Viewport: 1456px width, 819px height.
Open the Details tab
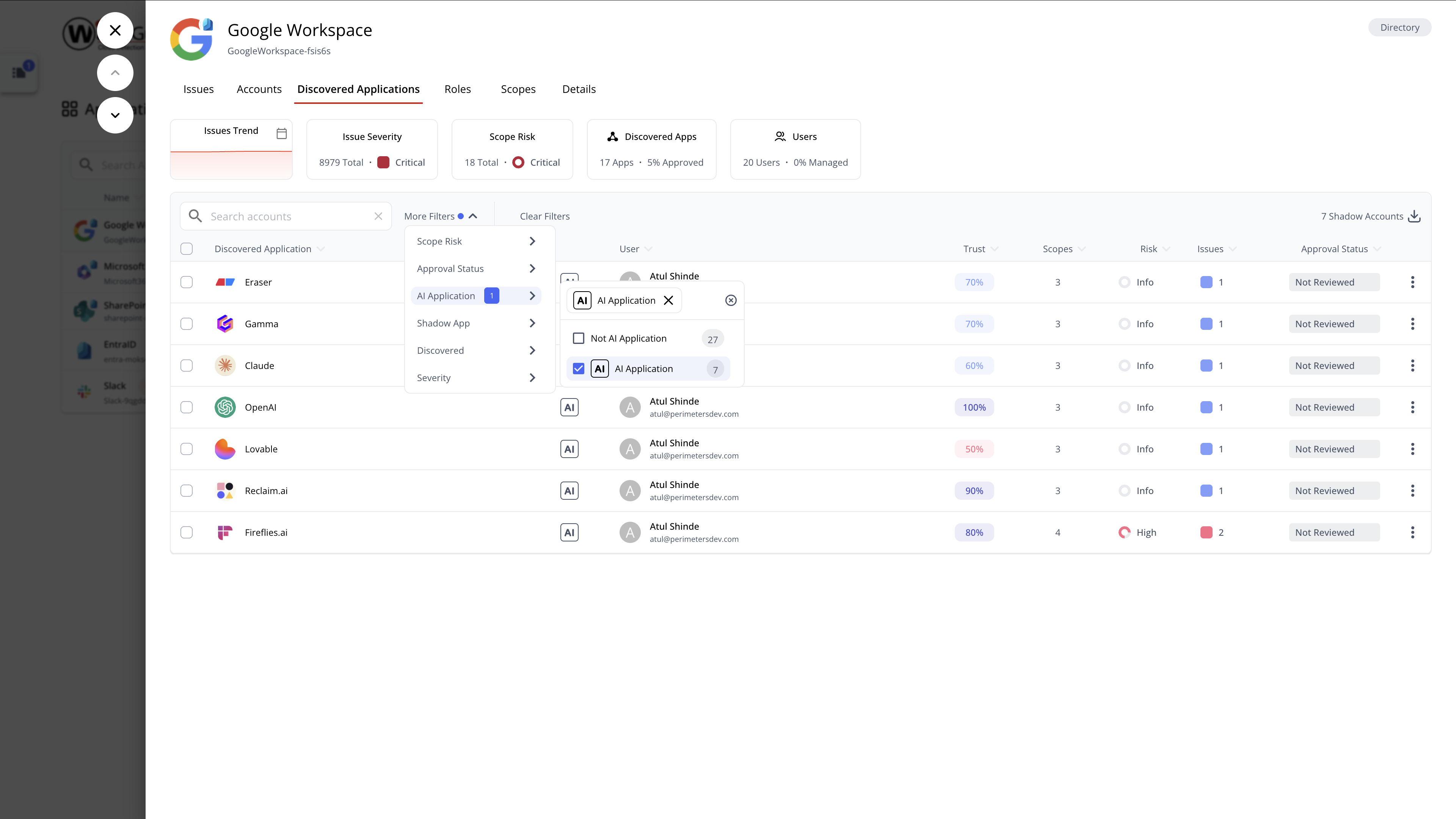(579, 89)
